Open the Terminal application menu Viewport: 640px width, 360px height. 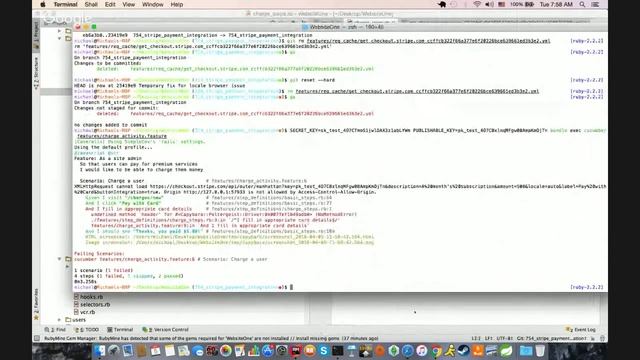pos(65,4)
